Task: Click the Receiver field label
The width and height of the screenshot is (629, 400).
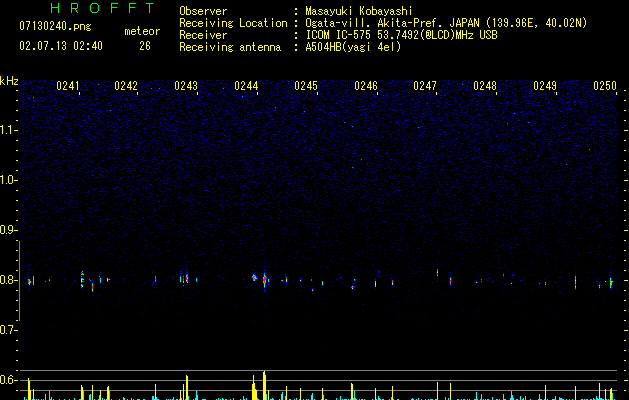Action: point(203,35)
